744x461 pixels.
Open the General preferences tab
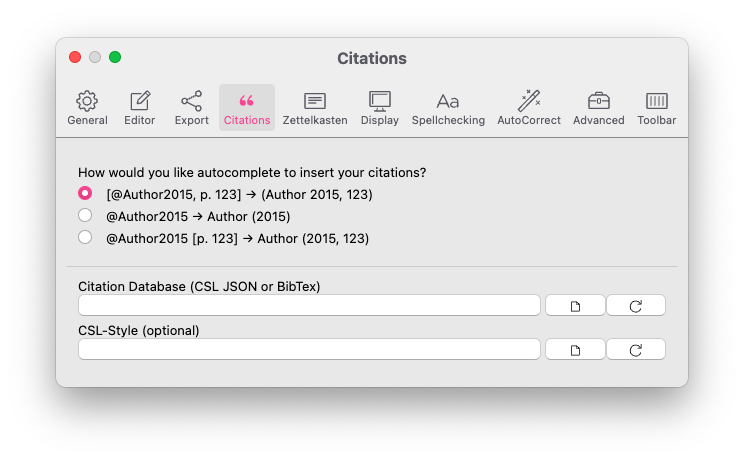point(87,108)
